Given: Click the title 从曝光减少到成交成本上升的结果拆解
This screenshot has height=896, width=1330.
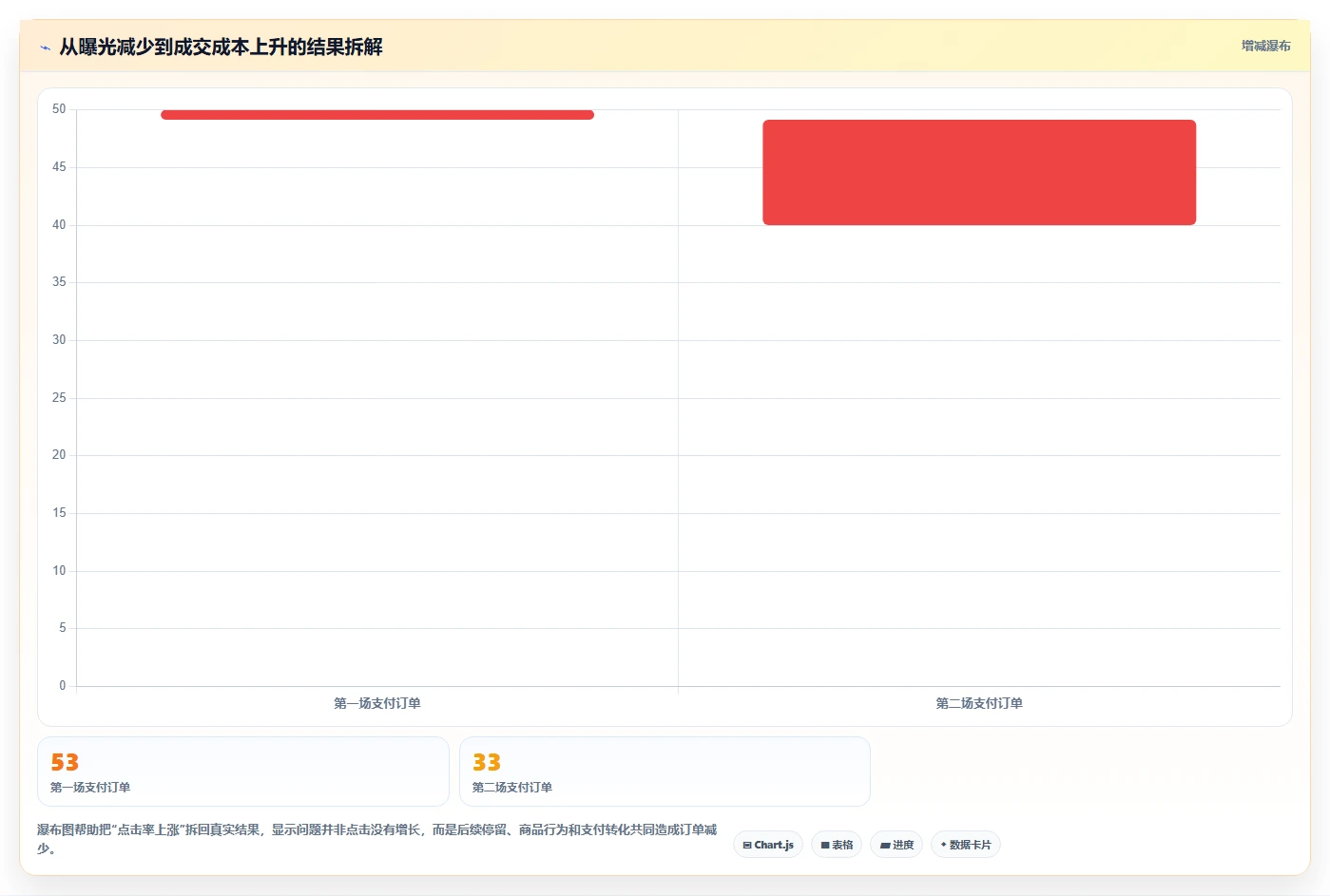Looking at the screenshot, I should 221,47.
